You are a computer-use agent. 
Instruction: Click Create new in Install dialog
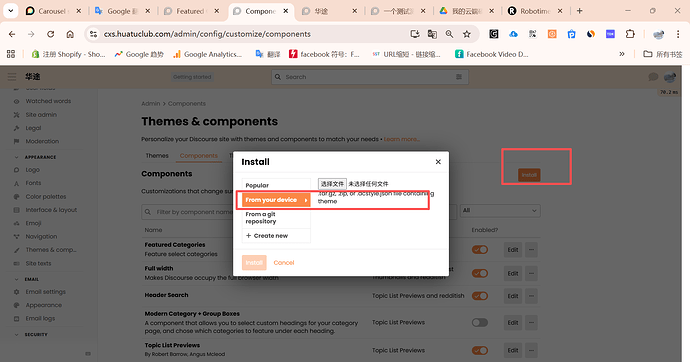[276, 236]
